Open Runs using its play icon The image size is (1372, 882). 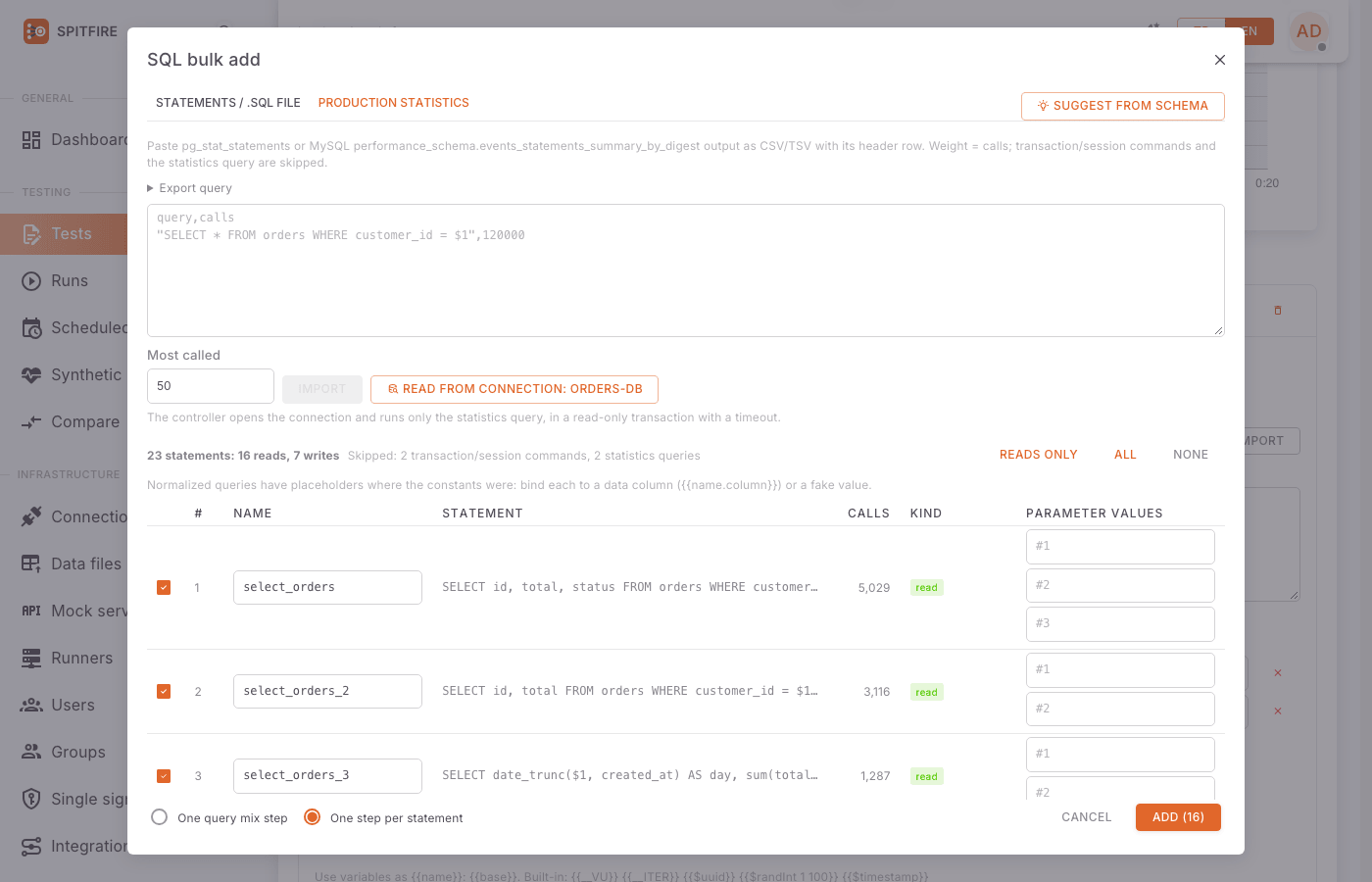[31, 281]
